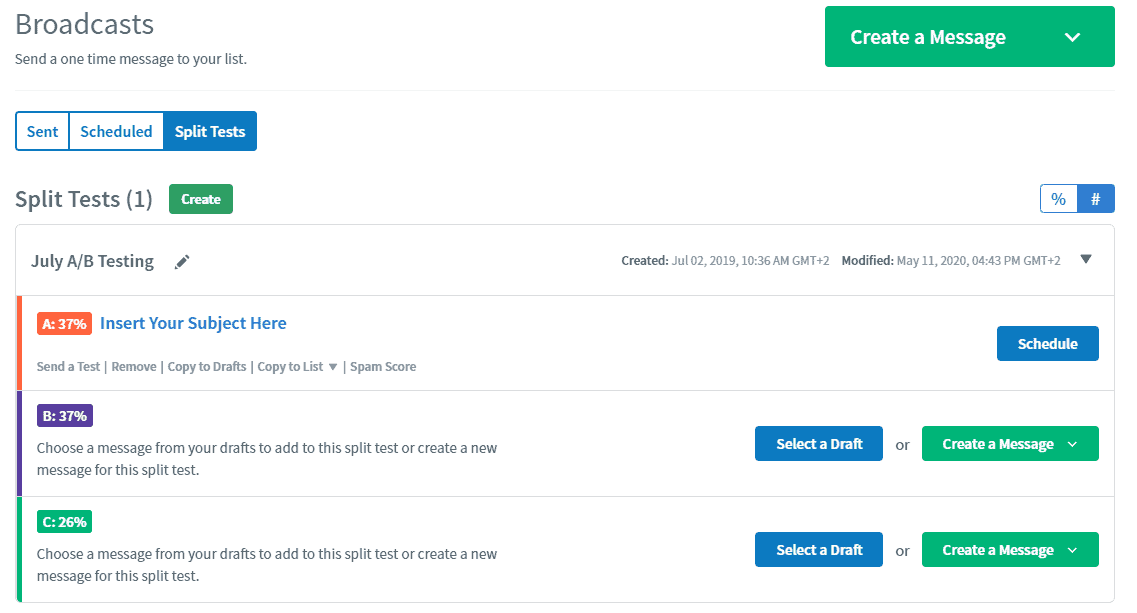The image size is (1137, 613).
Task: Send a Test of variant A
Action: tap(68, 366)
